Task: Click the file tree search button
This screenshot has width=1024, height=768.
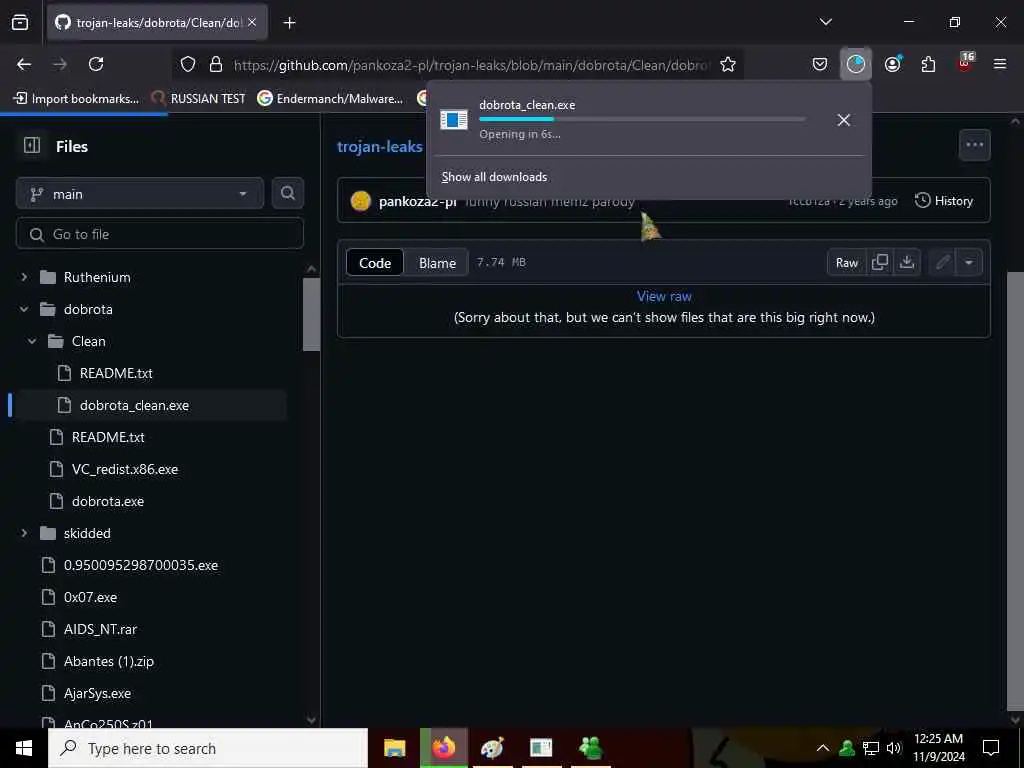Action: 287,193
